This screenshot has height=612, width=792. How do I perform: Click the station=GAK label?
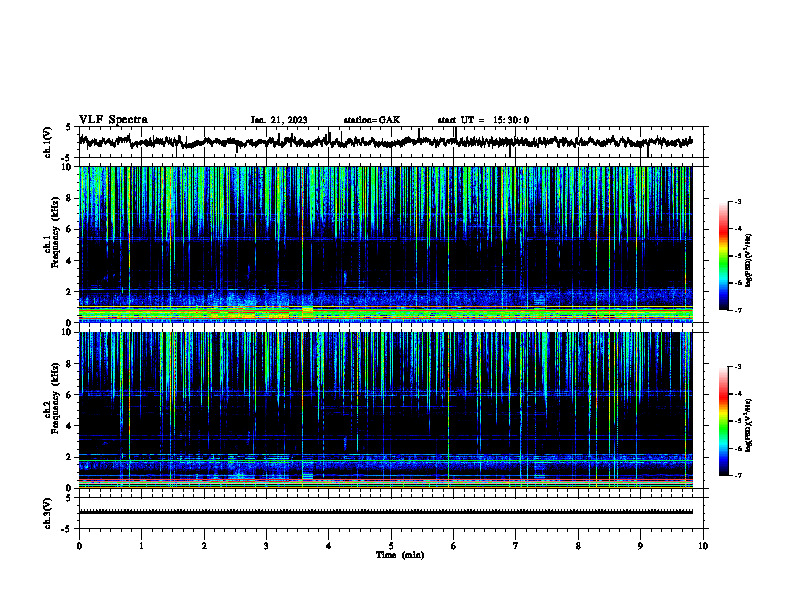click(372, 120)
